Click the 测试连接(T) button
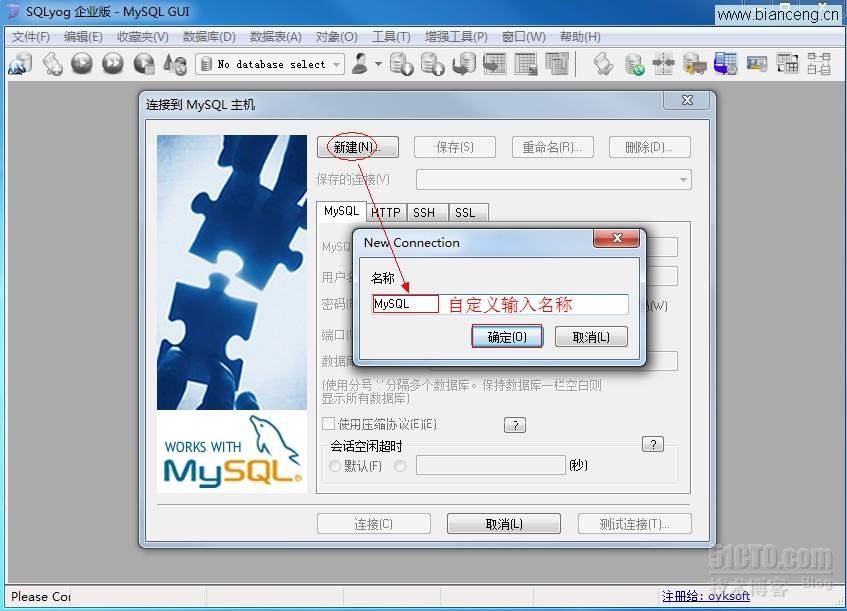 click(635, 523)
